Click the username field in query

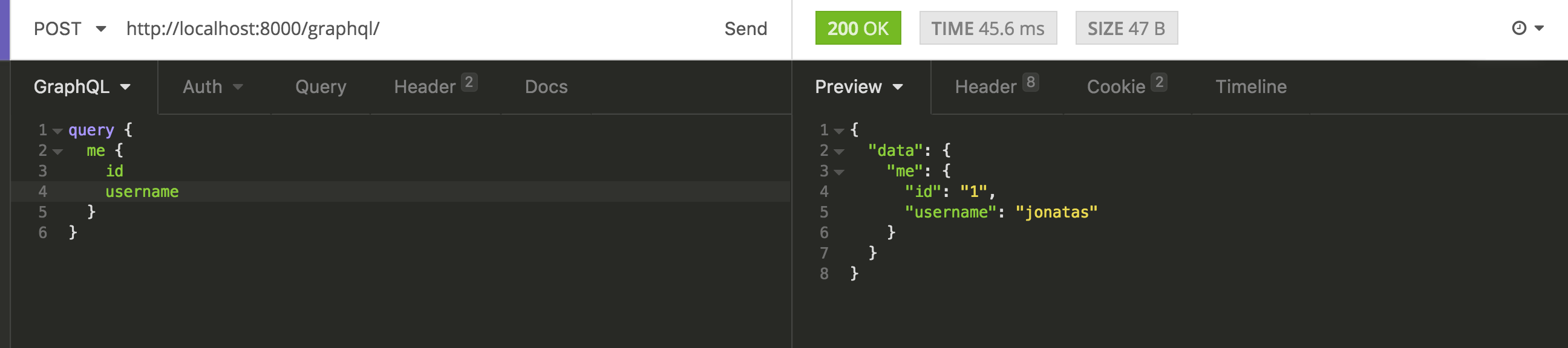pyautogui.click(x=142, y=192)
